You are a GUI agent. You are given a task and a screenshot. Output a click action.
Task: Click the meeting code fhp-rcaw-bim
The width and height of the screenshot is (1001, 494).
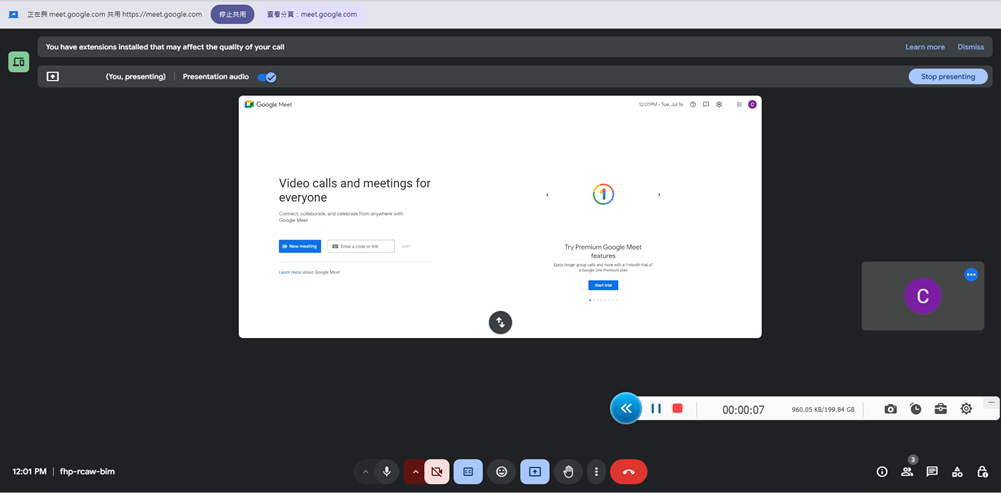pos(87,472)
